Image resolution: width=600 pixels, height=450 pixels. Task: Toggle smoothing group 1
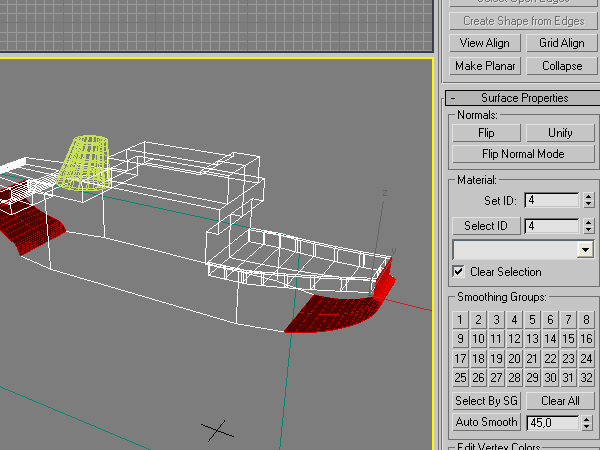[460, 320]
